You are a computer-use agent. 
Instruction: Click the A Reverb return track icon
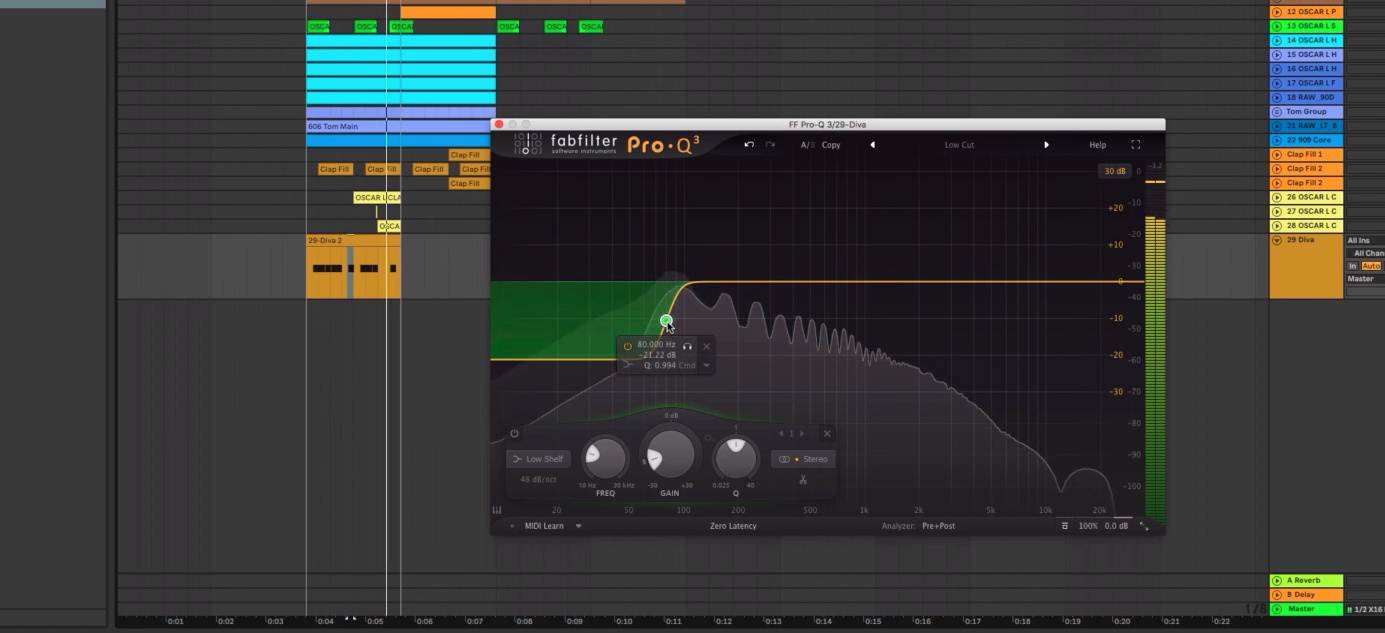pos(1277,581)
